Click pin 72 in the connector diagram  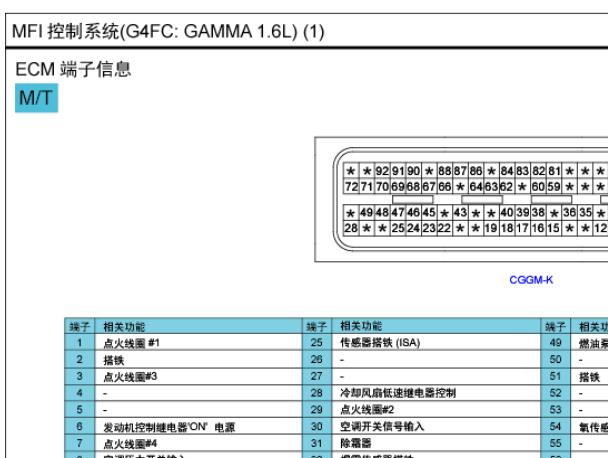[351, 187]
